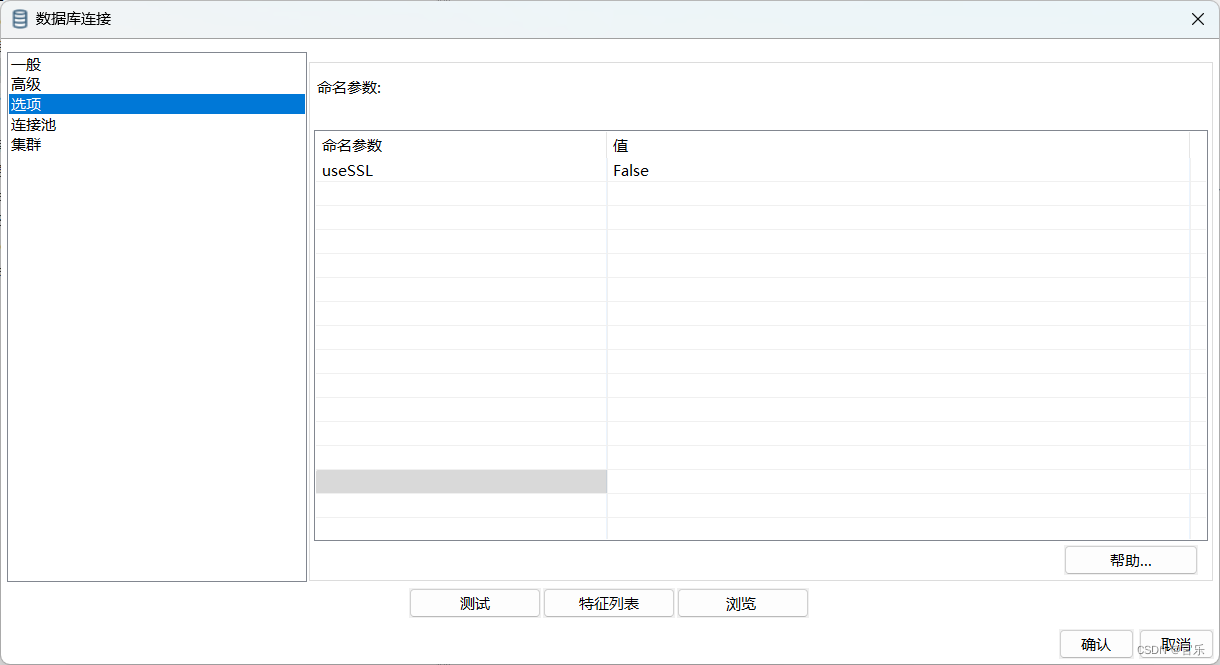
Task: Open the 连接池 settings
Action: click(x=157, y=124)
